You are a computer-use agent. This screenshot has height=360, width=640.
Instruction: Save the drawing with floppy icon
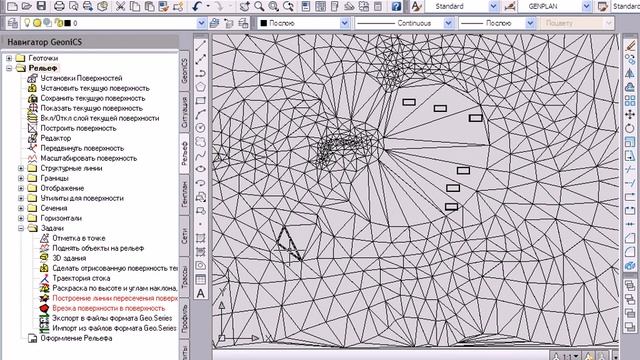click(x=41, y=6)
